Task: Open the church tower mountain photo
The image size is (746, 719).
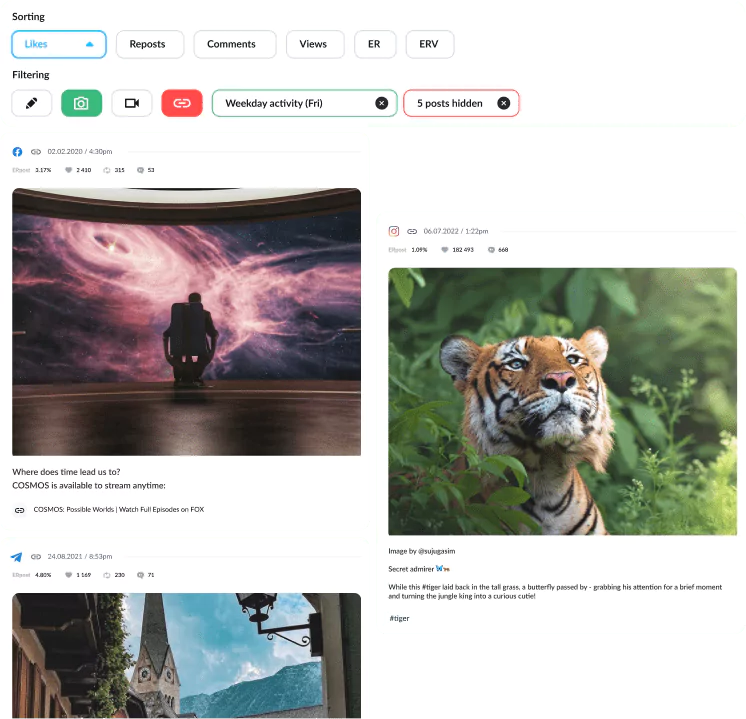Action: (186, 656)
